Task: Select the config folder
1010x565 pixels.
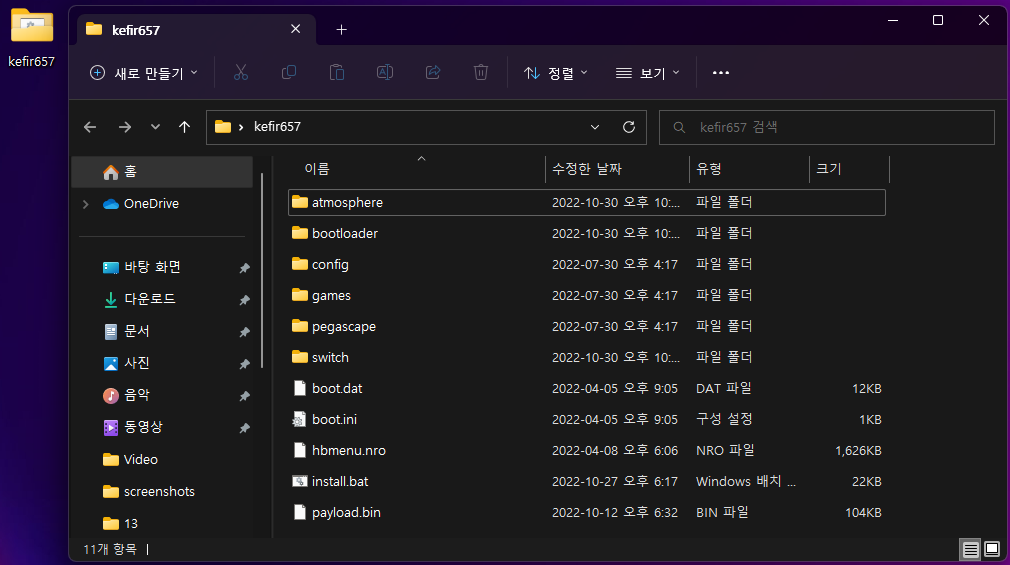Action: click(x=587, y=264)
